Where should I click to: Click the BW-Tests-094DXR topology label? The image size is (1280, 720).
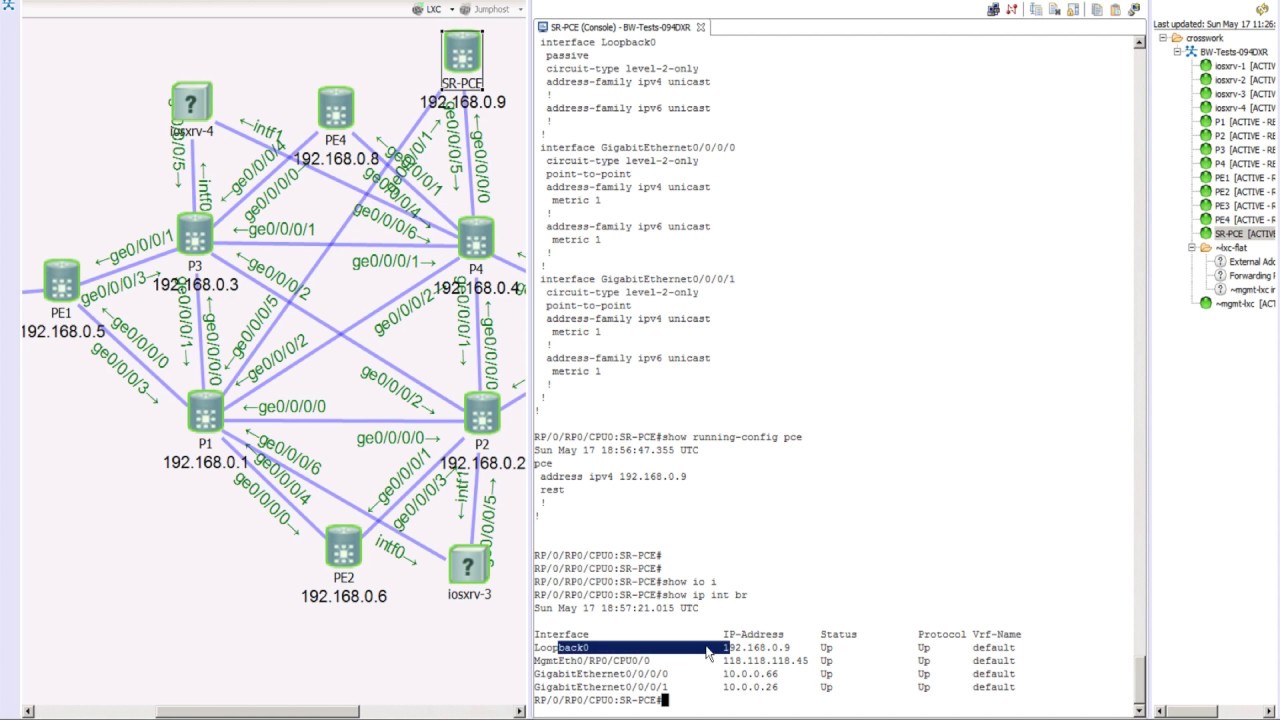click(x=1234, y=52)
